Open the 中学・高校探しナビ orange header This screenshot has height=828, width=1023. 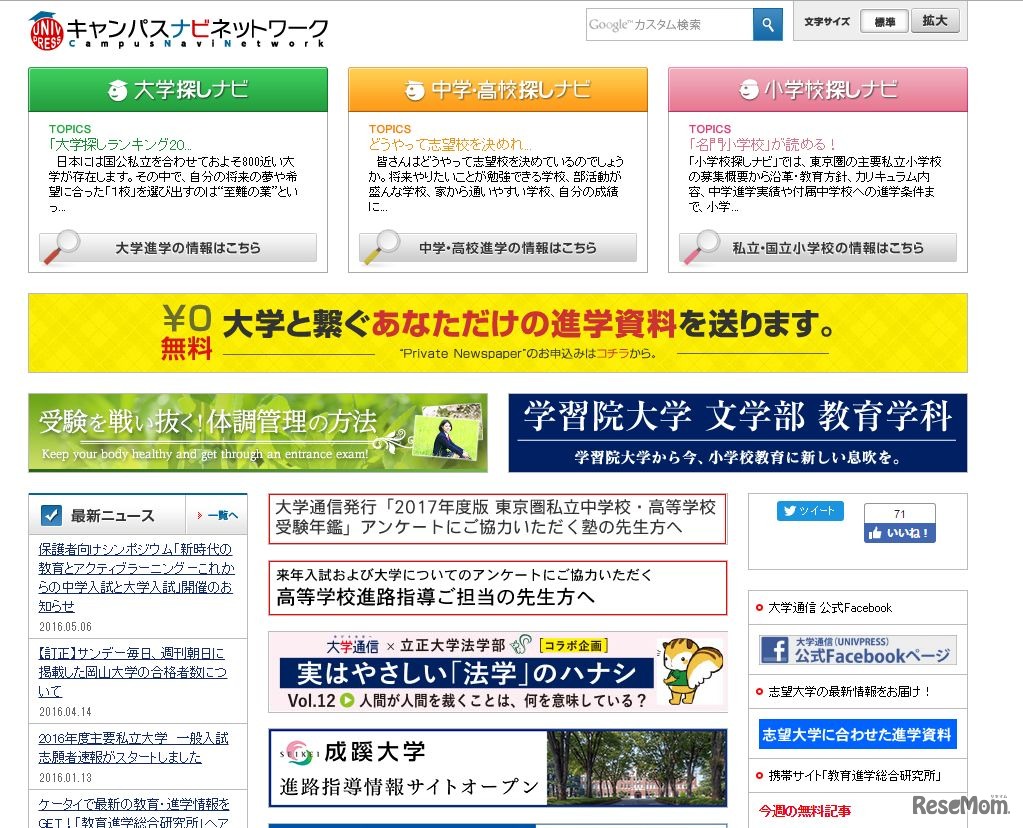coord(498,89)
